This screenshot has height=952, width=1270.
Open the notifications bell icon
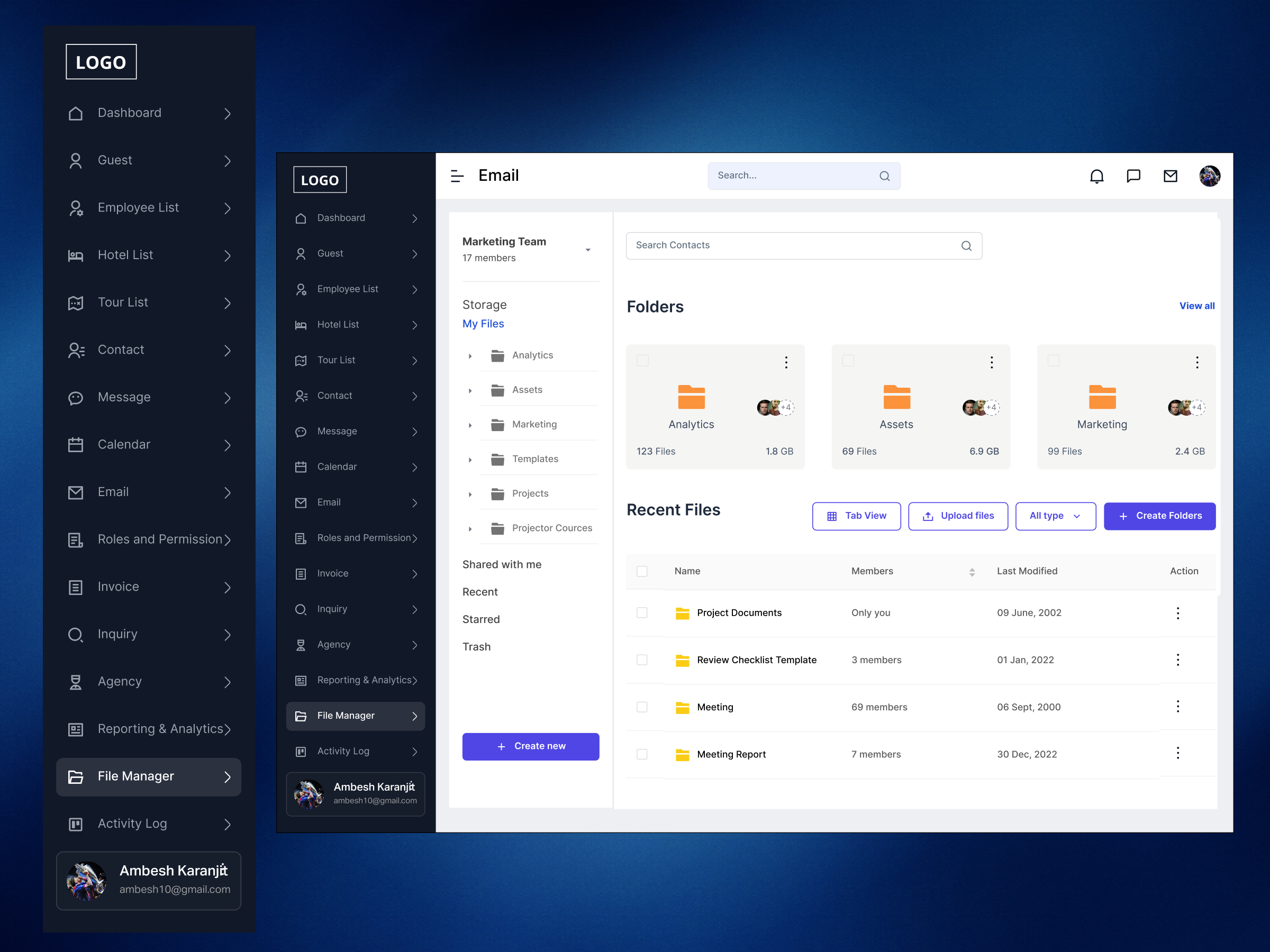(1096, 176)
